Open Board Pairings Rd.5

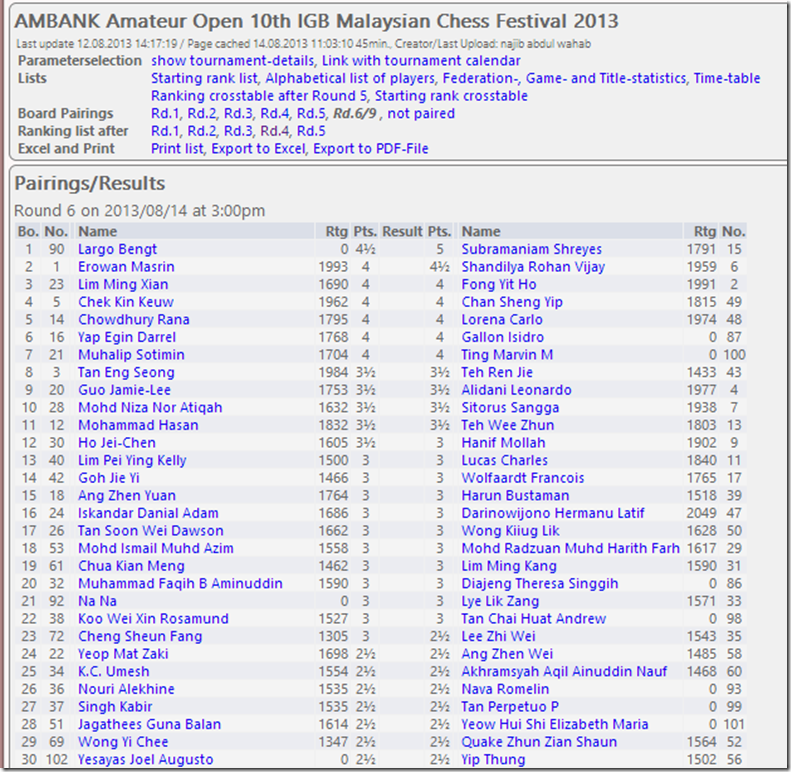tap(311, 114)
